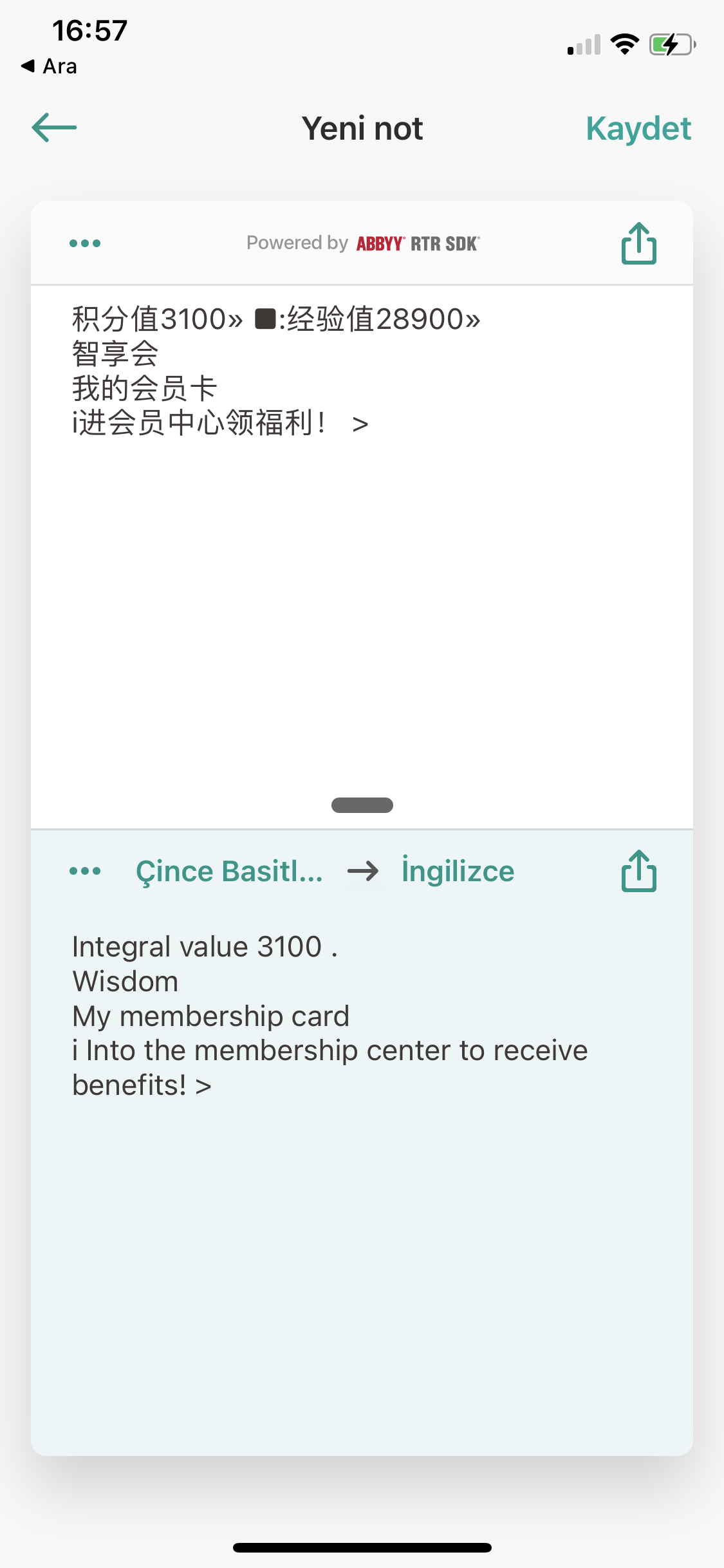This screenshot has width=724, height=1568.
Task: Open the source text three-dots menu
Action: (85, 243)
